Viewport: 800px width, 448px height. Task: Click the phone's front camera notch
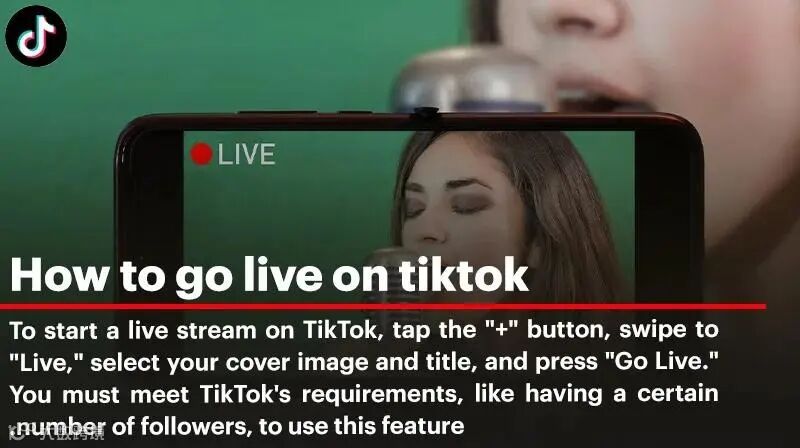[427, 113]
